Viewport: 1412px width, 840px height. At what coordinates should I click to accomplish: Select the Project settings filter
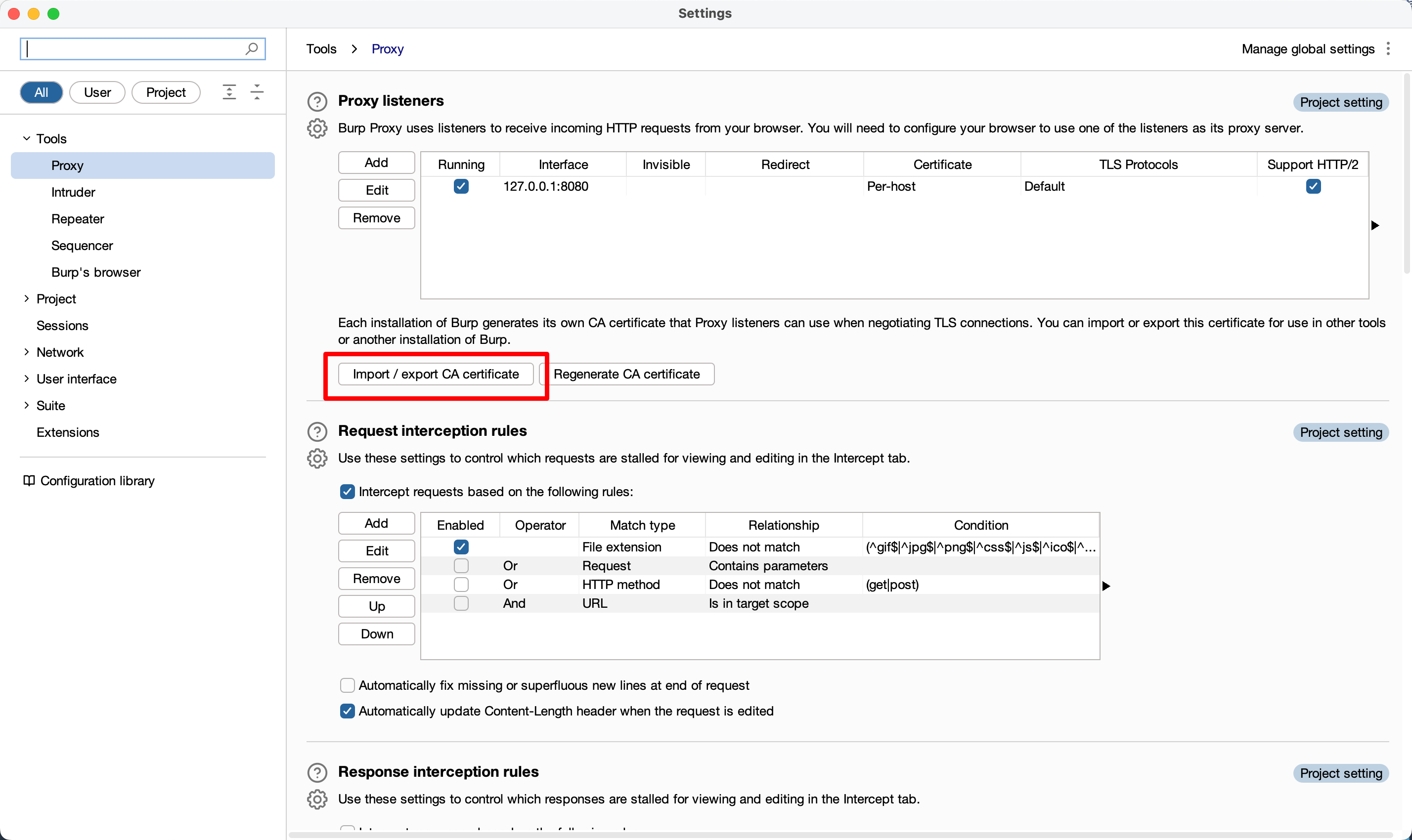coord(166,92)
